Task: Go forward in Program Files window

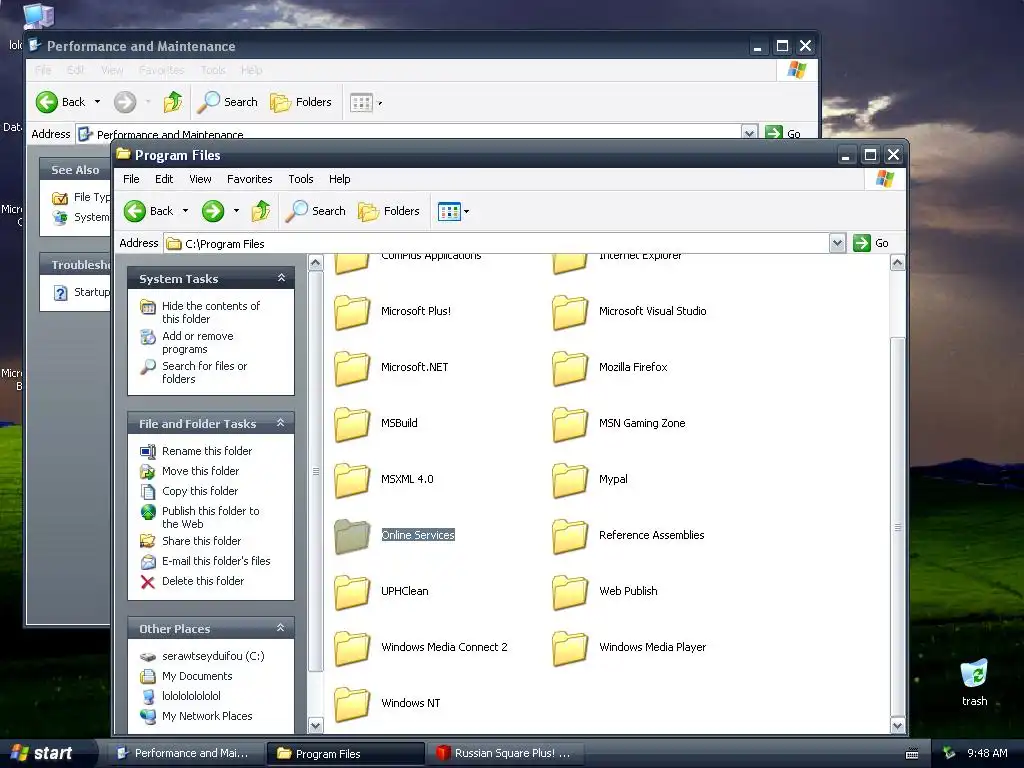Action: (x=213, y=211)
